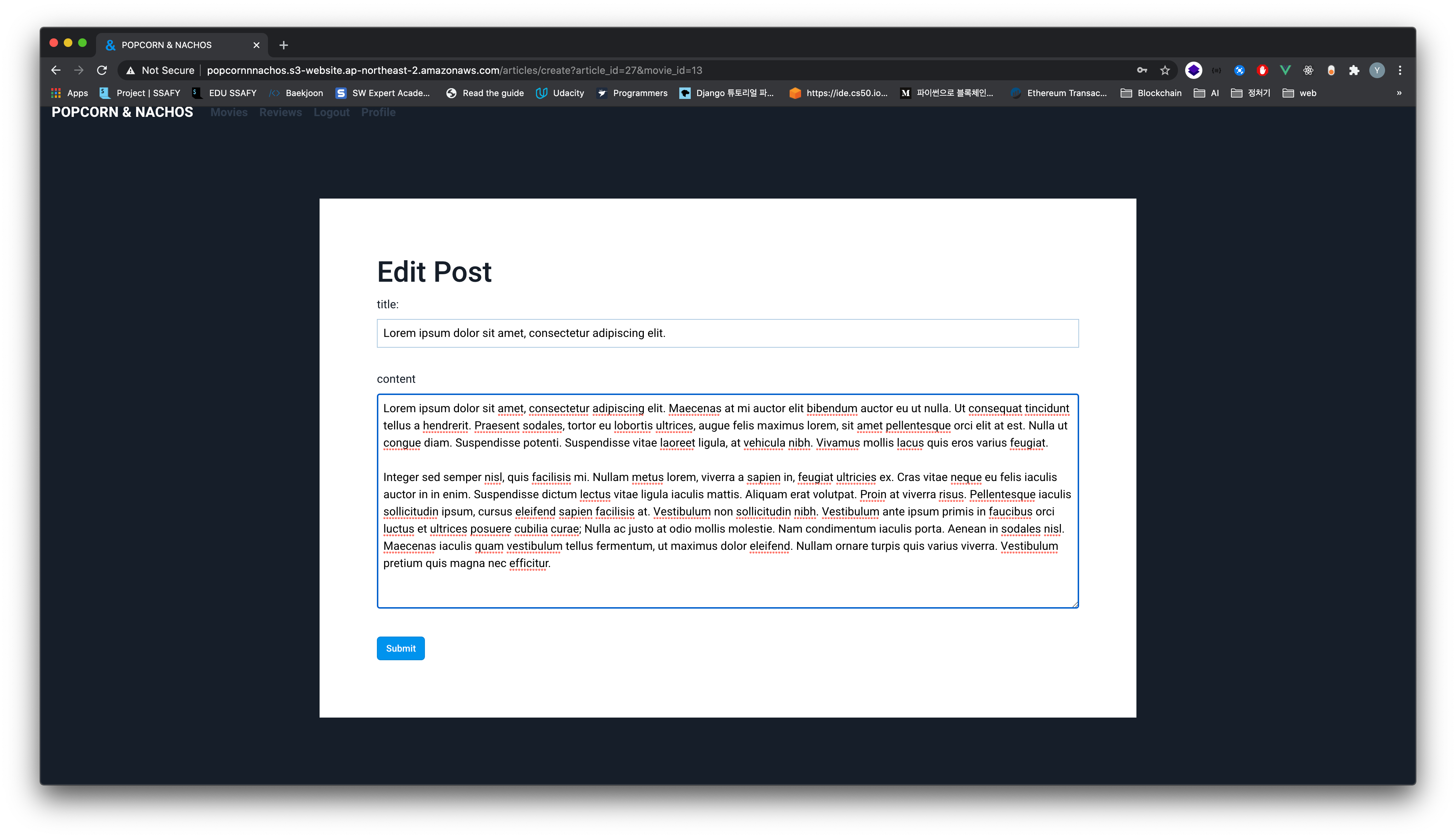
Task: Open Chrome three-dot menu
Action: 1400,70
